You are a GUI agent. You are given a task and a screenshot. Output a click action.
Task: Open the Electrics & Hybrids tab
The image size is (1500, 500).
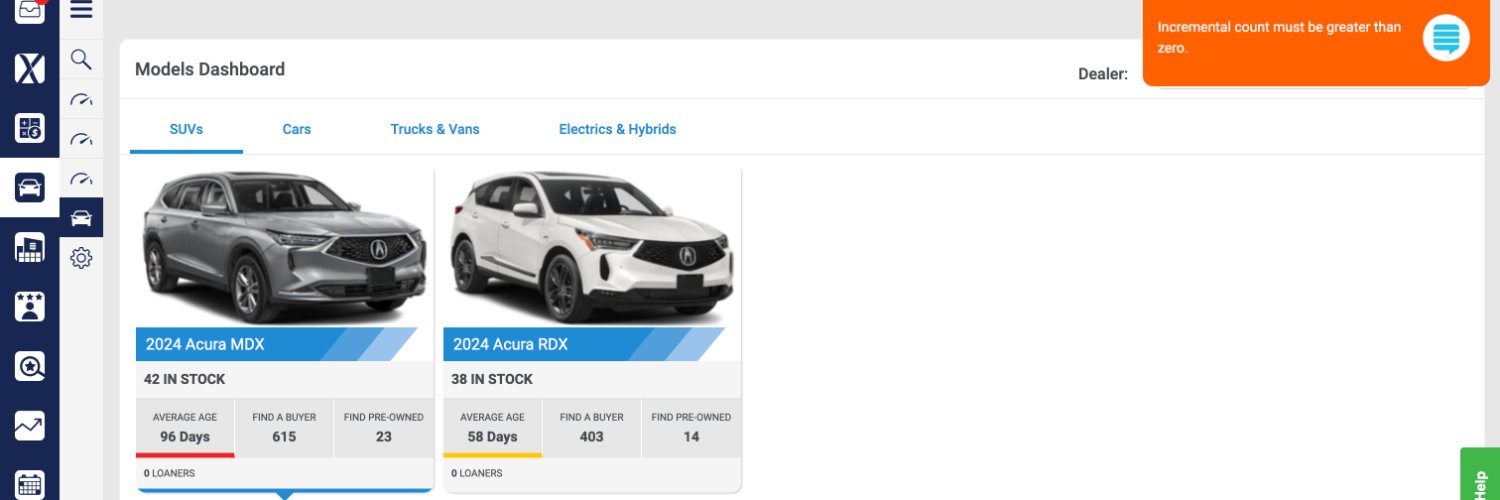pos(617,129)
